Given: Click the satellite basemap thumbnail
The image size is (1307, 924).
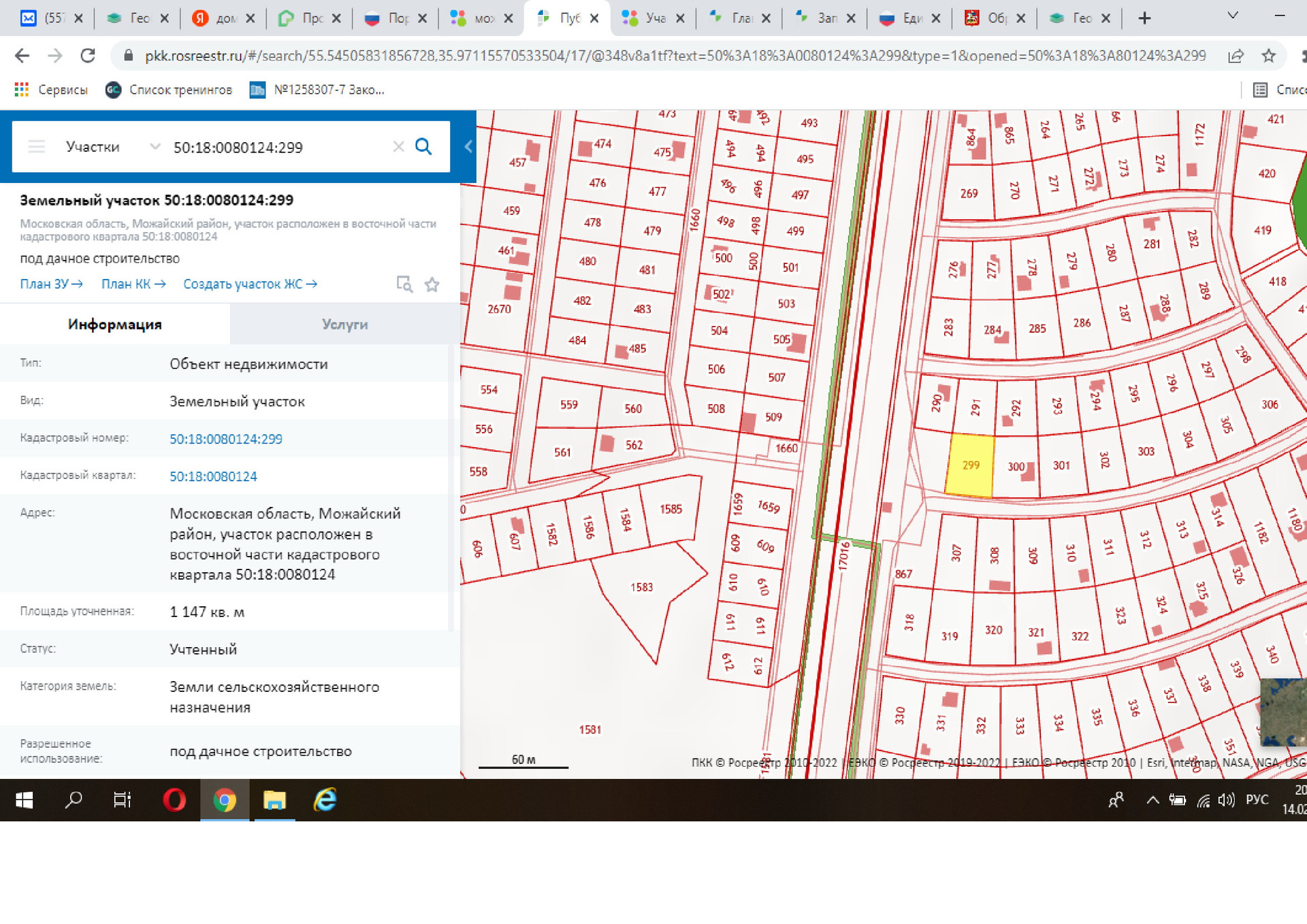Looking at the screenshot, I should click(1283, 711).
